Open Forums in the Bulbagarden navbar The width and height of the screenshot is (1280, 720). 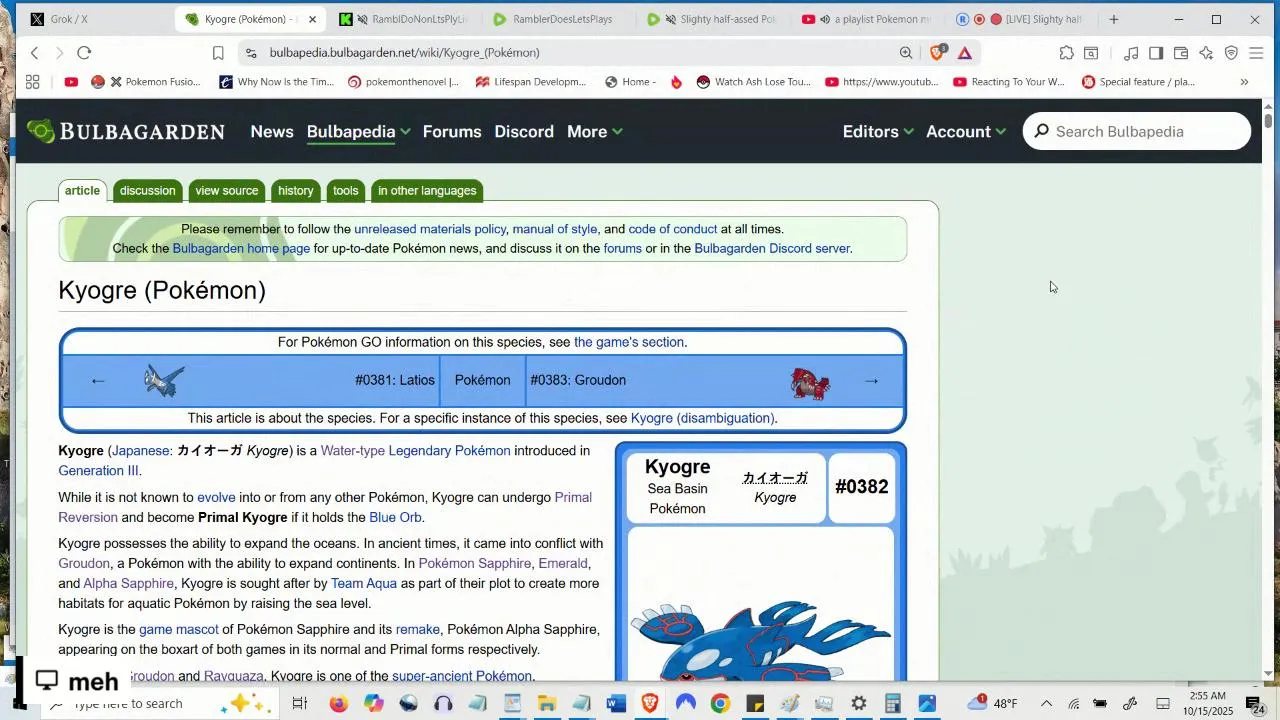click(x=452, y=131)
